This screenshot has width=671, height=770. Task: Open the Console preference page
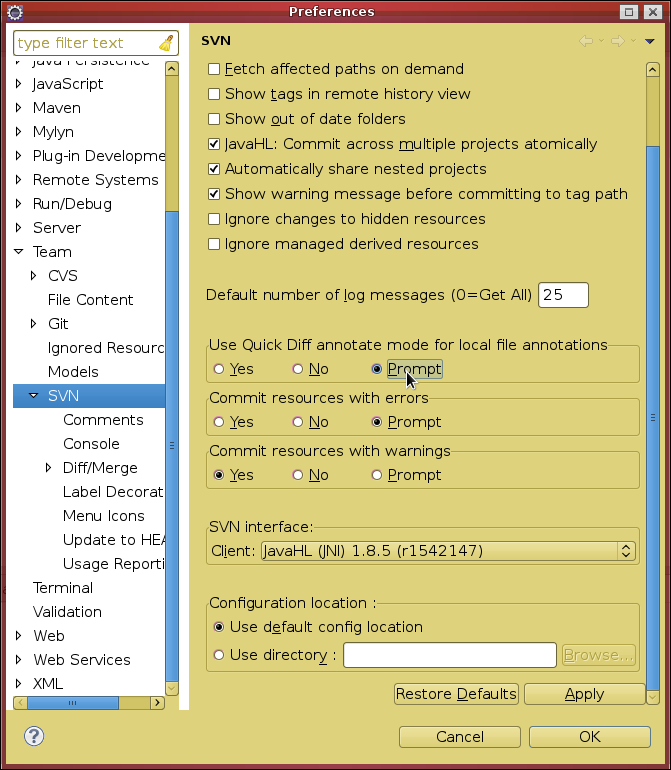click(x=91, y=444)
